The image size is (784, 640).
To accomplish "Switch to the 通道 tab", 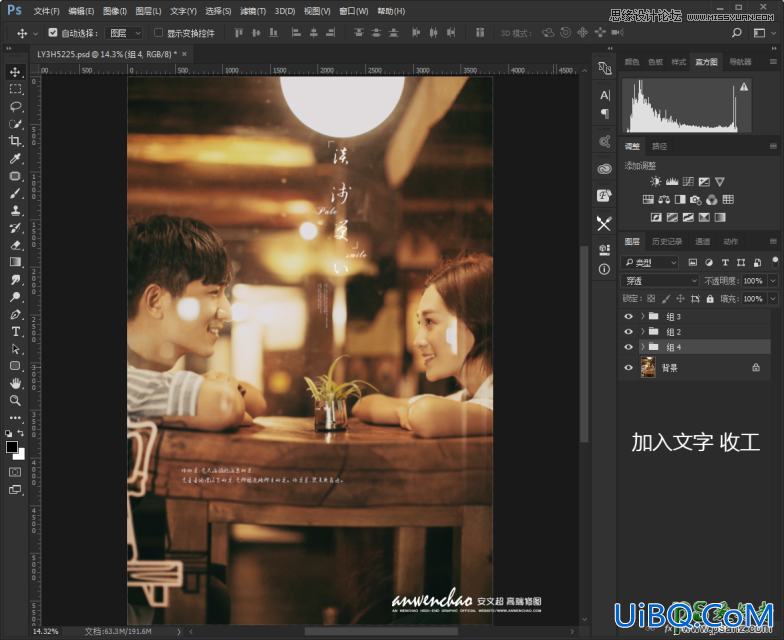I will (702, 242).
